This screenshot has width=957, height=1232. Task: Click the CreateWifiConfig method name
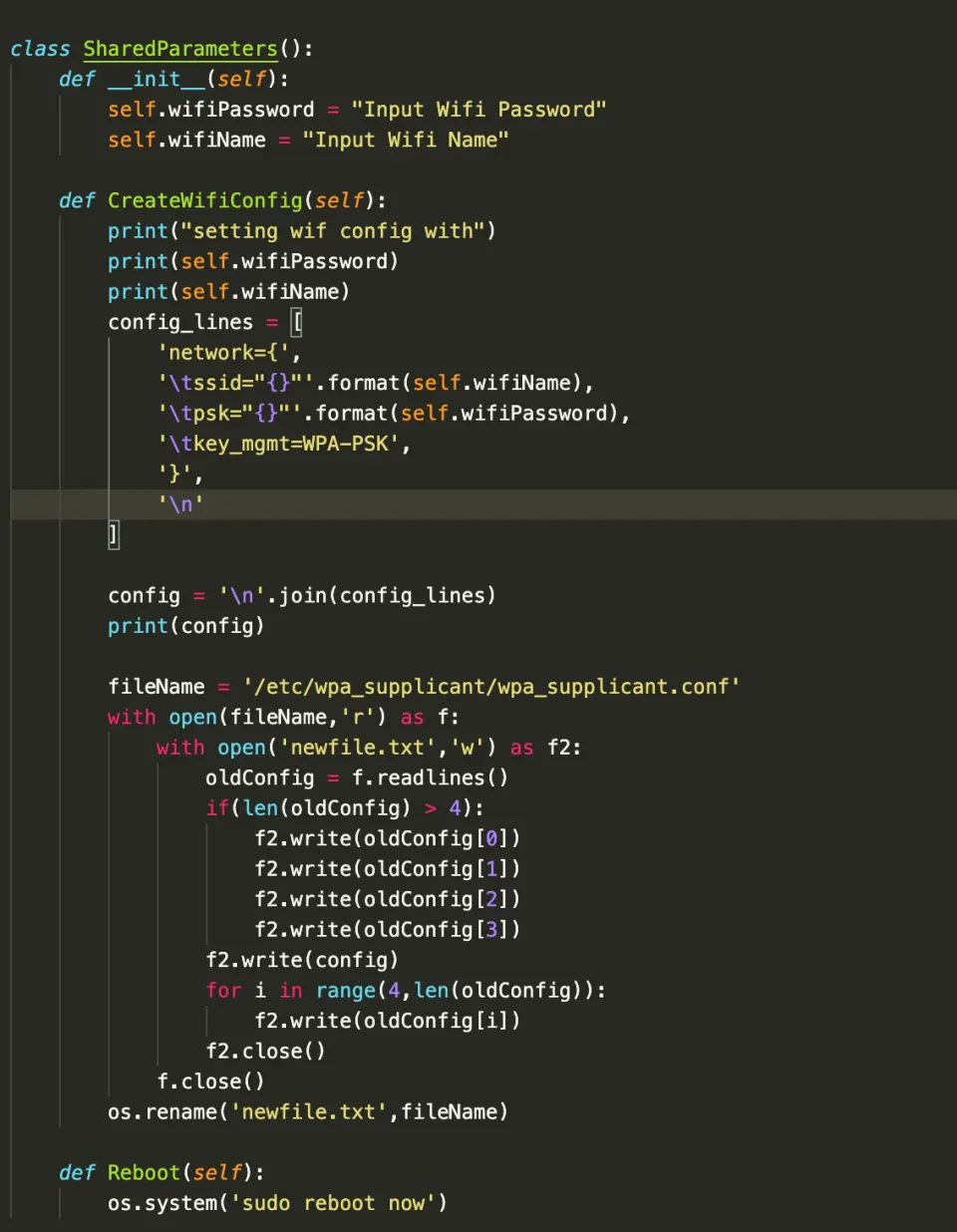(x=205, y=200)
